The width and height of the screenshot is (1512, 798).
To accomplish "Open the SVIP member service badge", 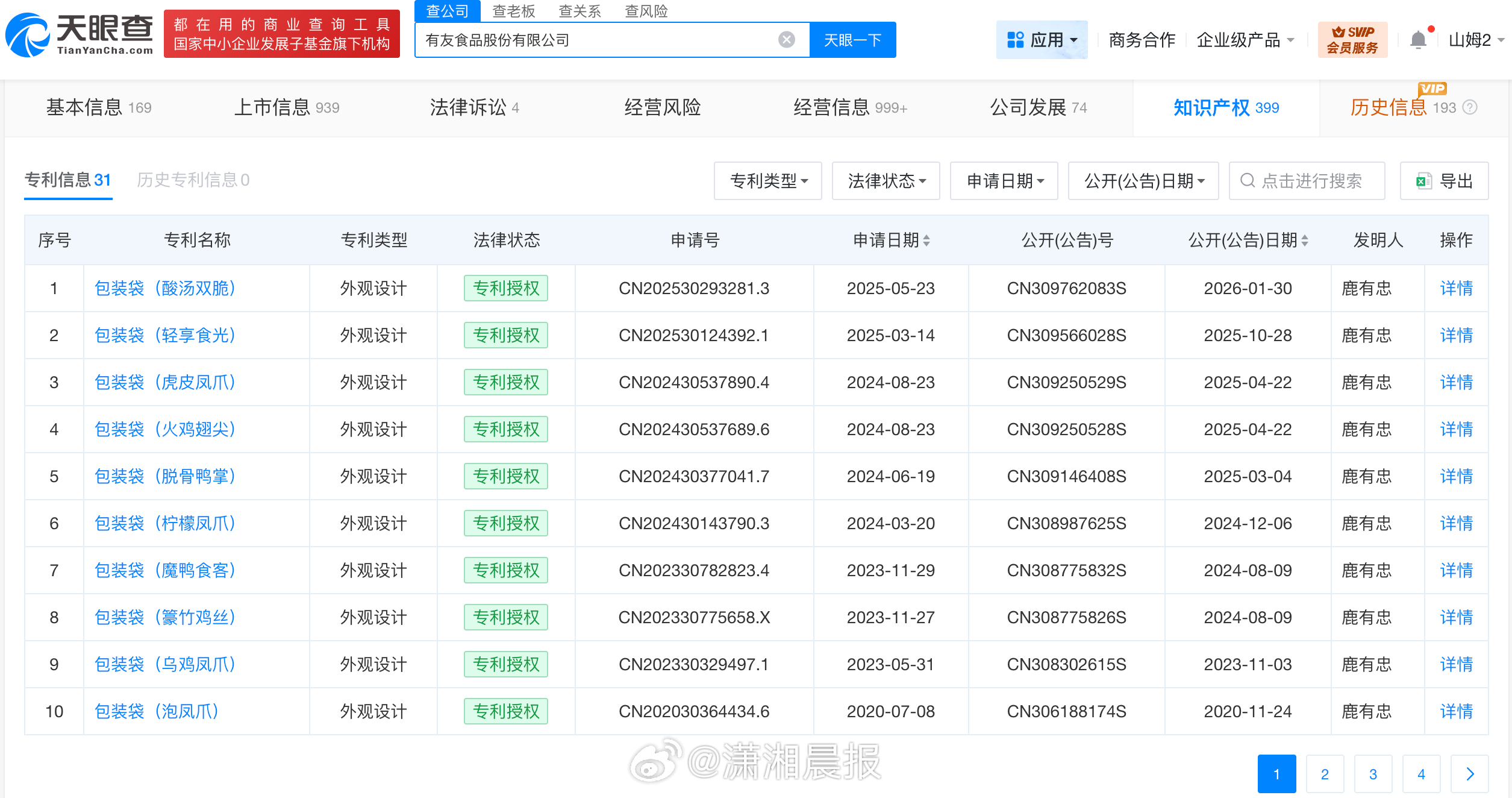I will pyautogui.click(x=1352, y=40).
